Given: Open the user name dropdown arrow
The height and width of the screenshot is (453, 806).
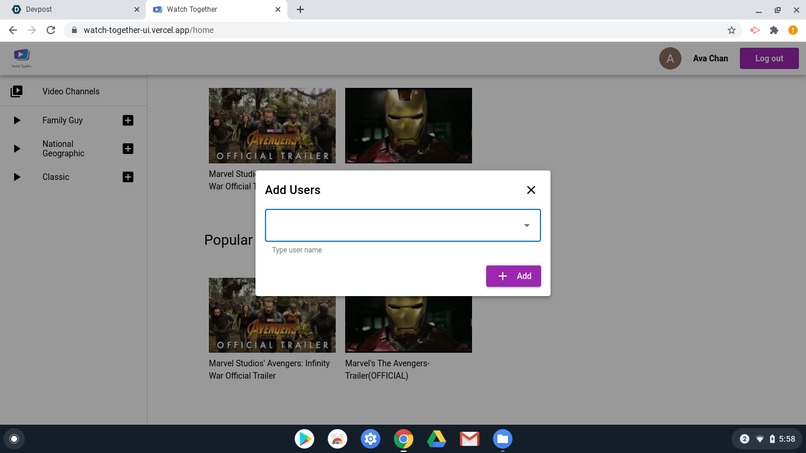Looking at the screenshot, I should point(526,225).
